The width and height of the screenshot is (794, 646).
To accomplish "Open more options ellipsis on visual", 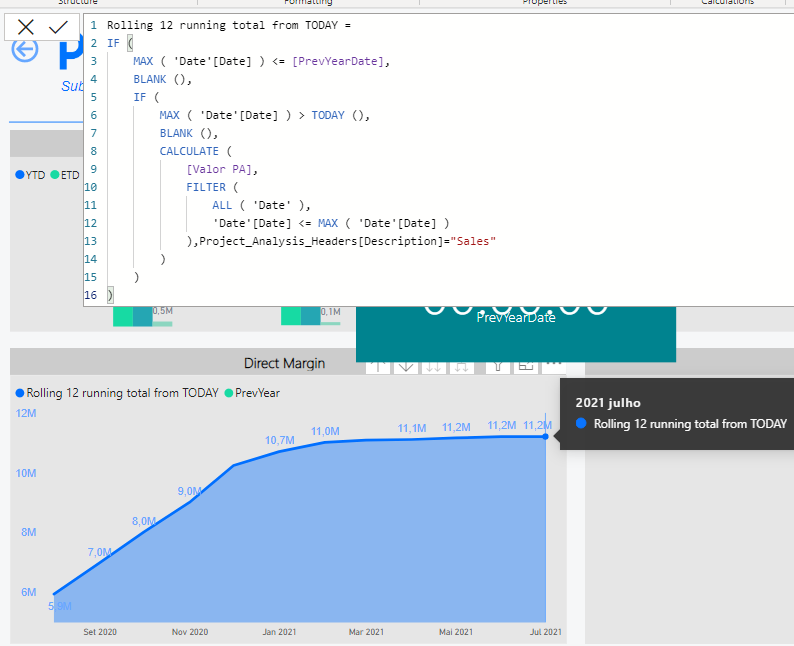I will pyautogui.click(x=553, y=366).
